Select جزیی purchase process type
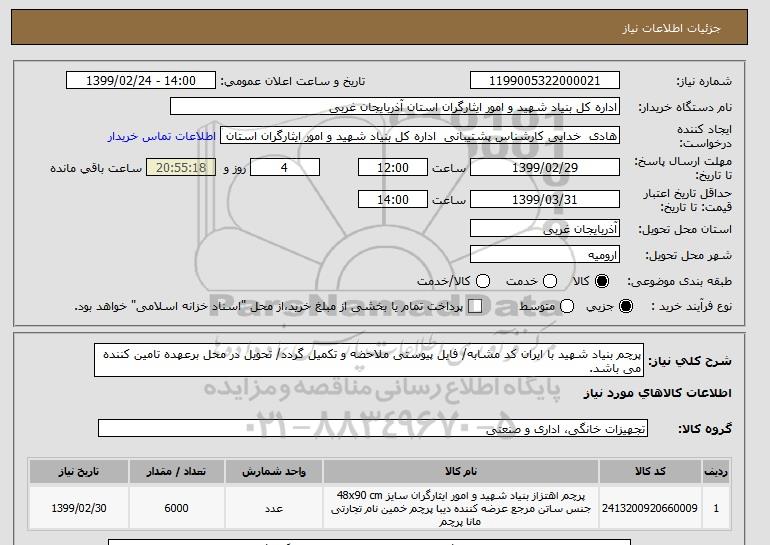This screenshot has height=545, width=770. point(627,306)
